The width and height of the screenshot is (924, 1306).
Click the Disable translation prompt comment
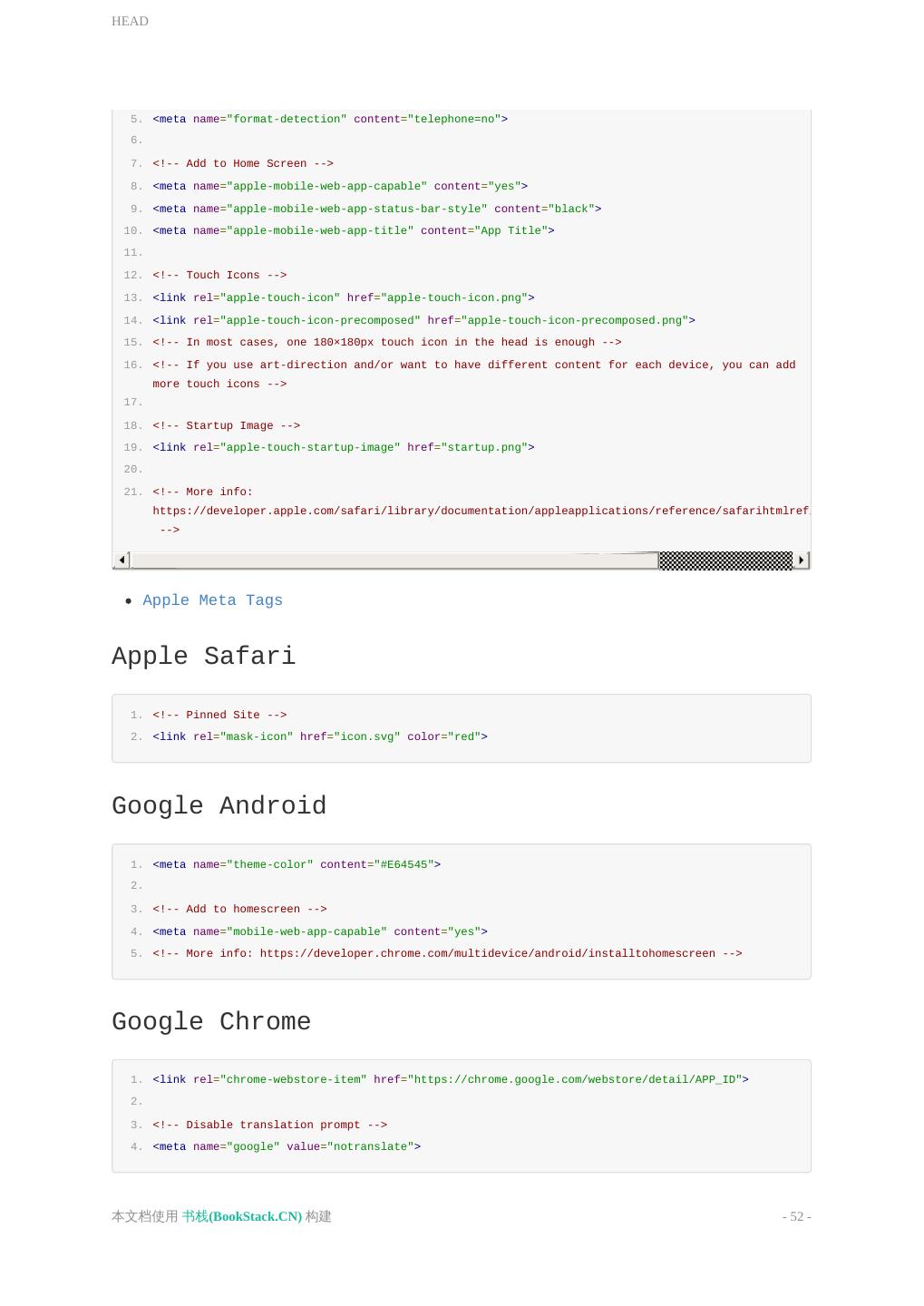point(270,1125)
